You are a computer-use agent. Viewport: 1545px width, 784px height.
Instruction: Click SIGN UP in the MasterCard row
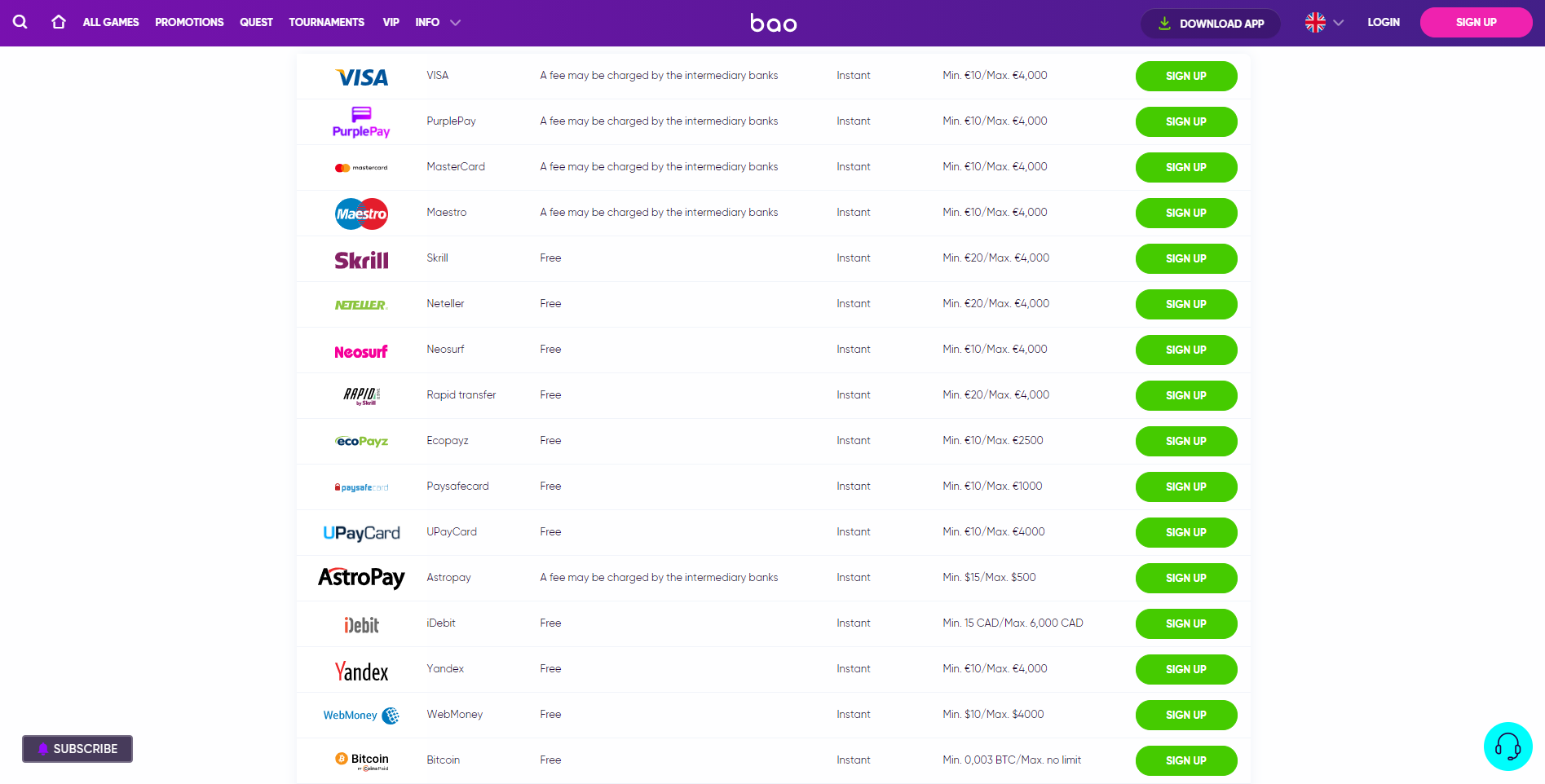click(x=1186, y=167)
